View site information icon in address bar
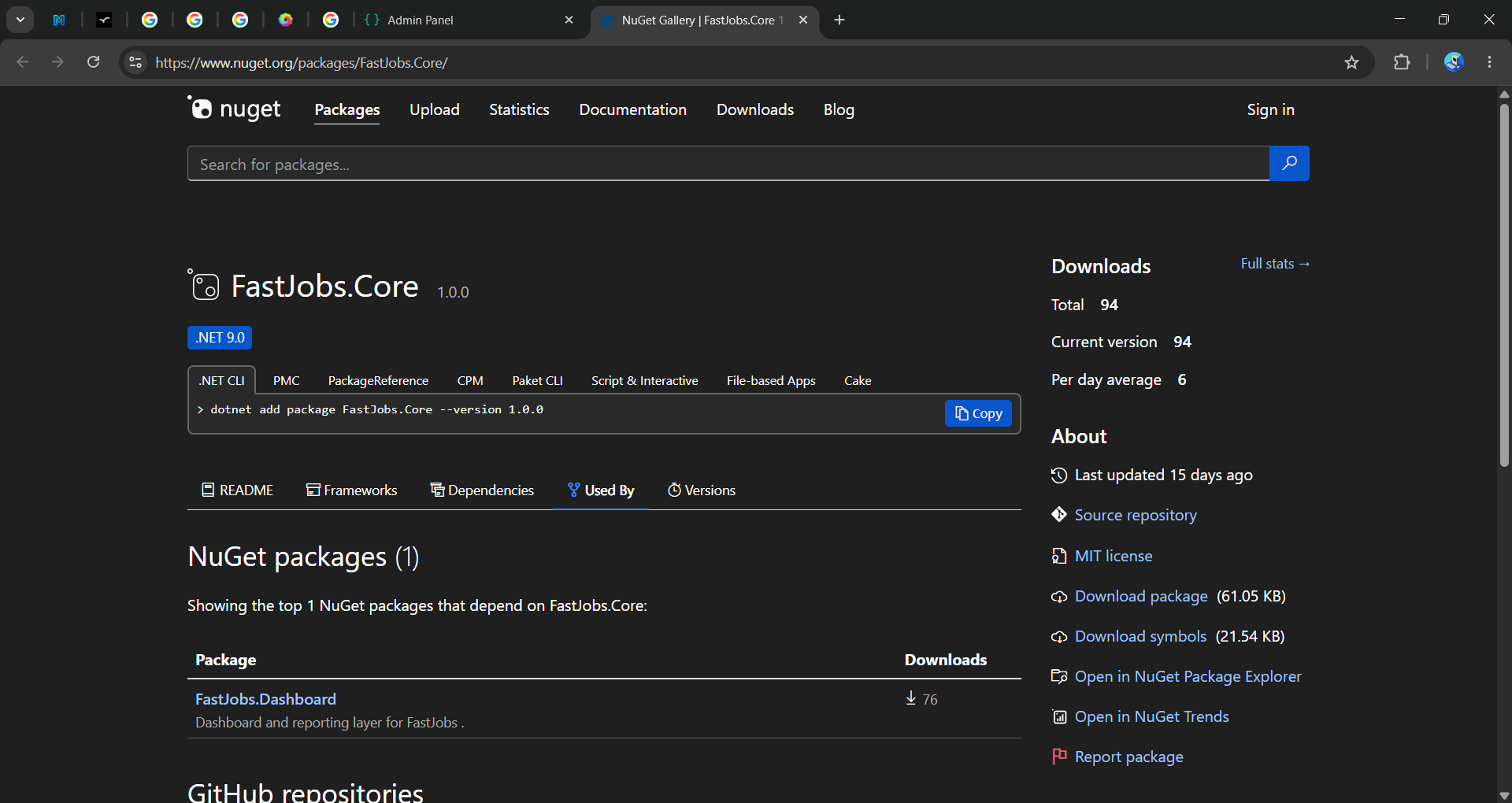The width and height of the screenshot is (1512, 803). 135,62
